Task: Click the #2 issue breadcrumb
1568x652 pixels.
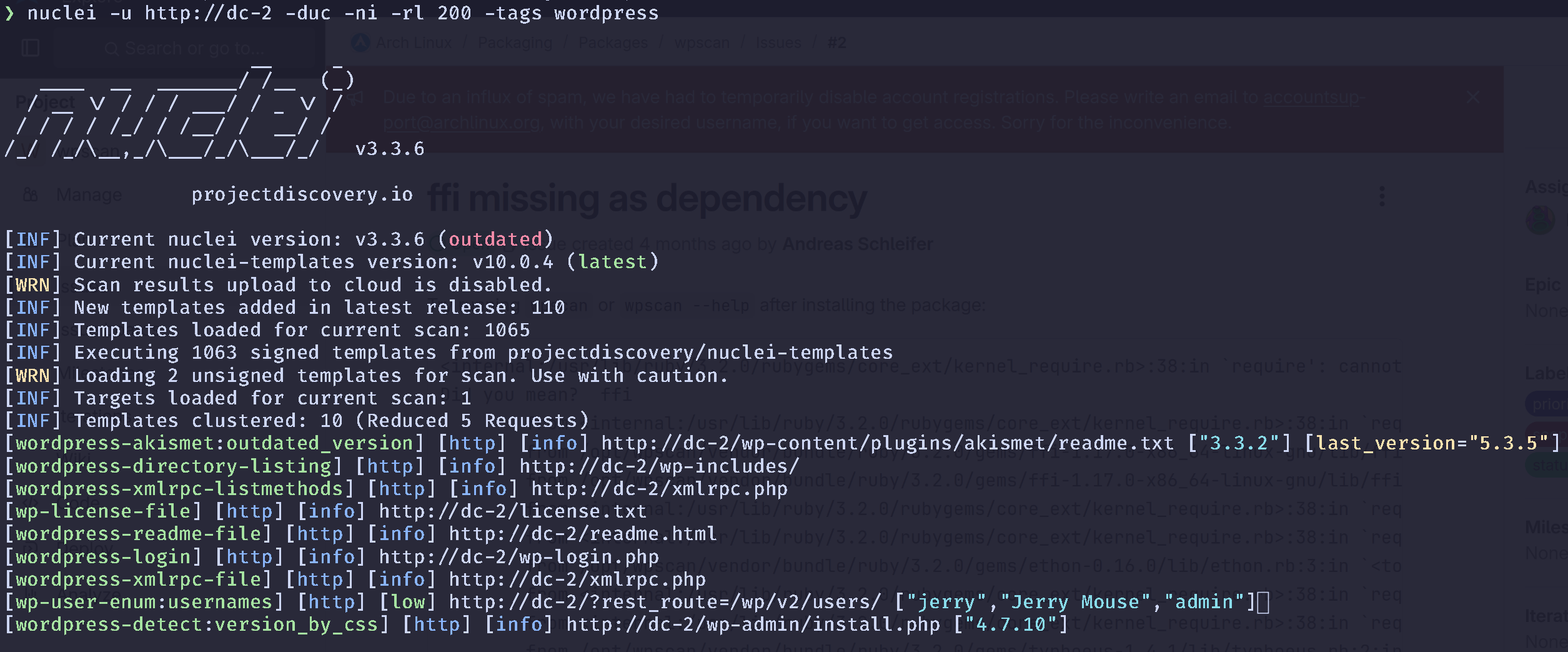Action: (836, 43)
